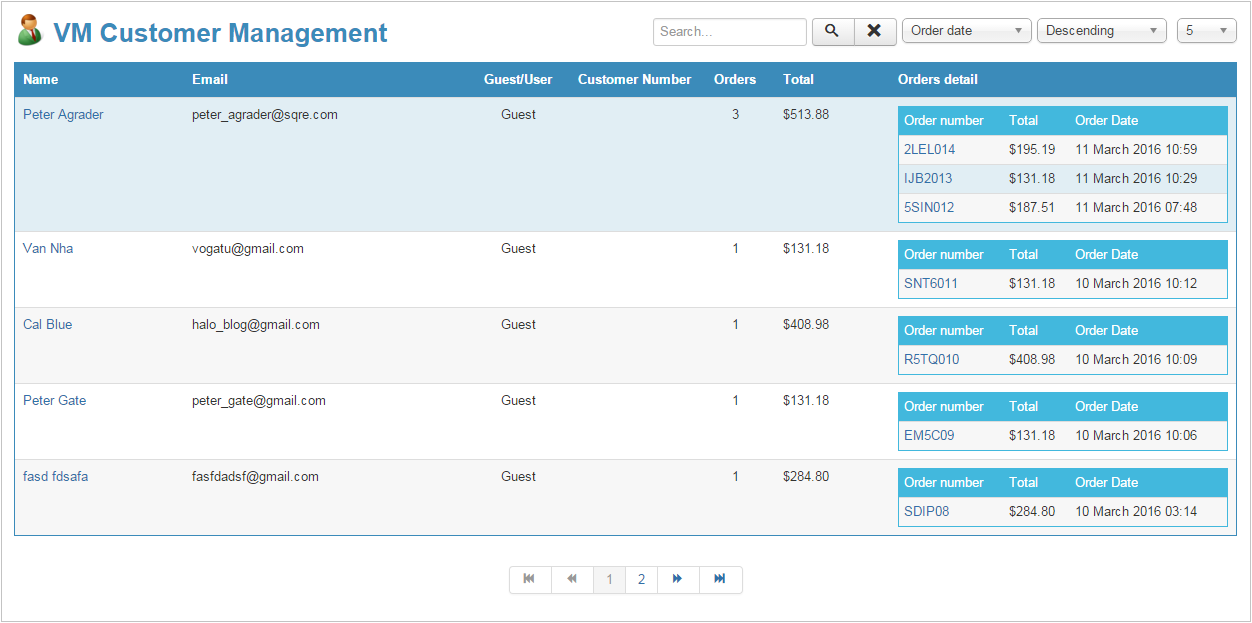This screenshot has width=1252, height=623.
Task: Click date 10 March 2016 10:09
Action: pyautogui.click(x=1136, y=360)
